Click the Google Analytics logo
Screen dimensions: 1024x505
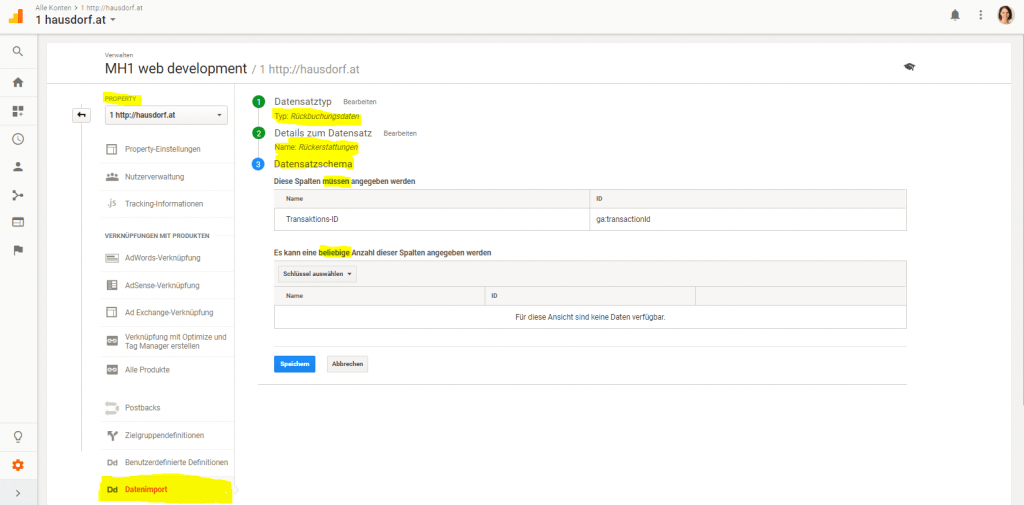[15, 16]
